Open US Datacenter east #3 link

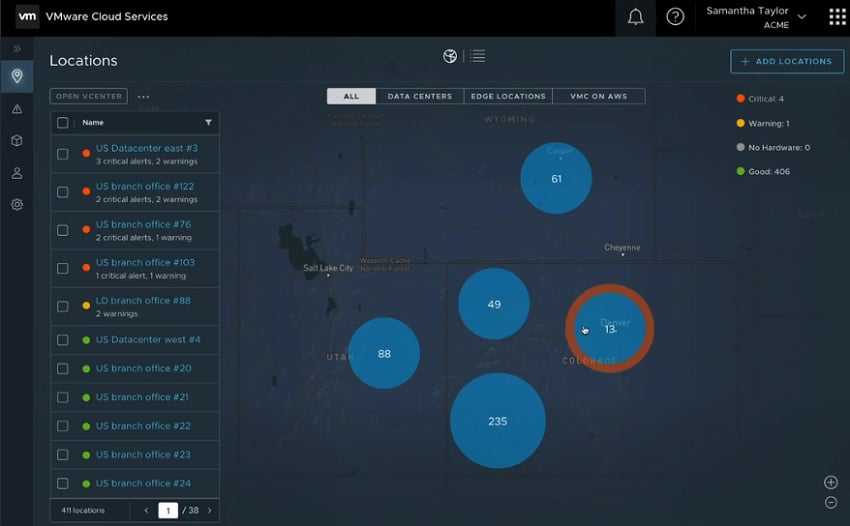tap(147, 148)
